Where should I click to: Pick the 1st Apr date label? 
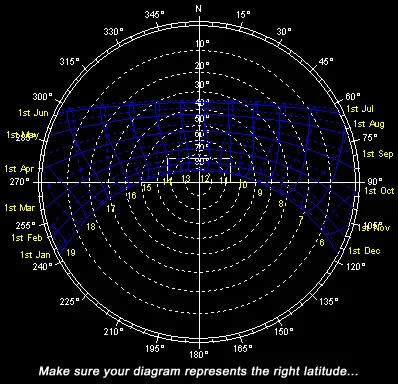tap(19, 169)
